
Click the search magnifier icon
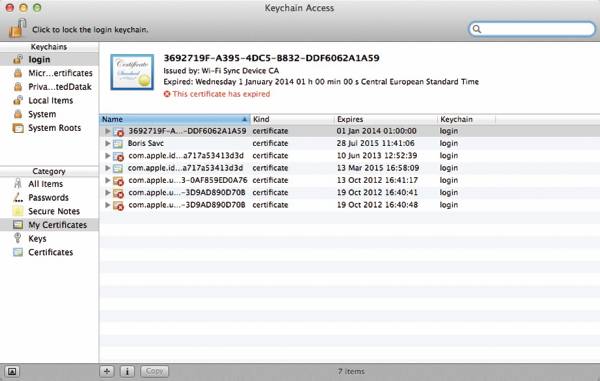477,29
